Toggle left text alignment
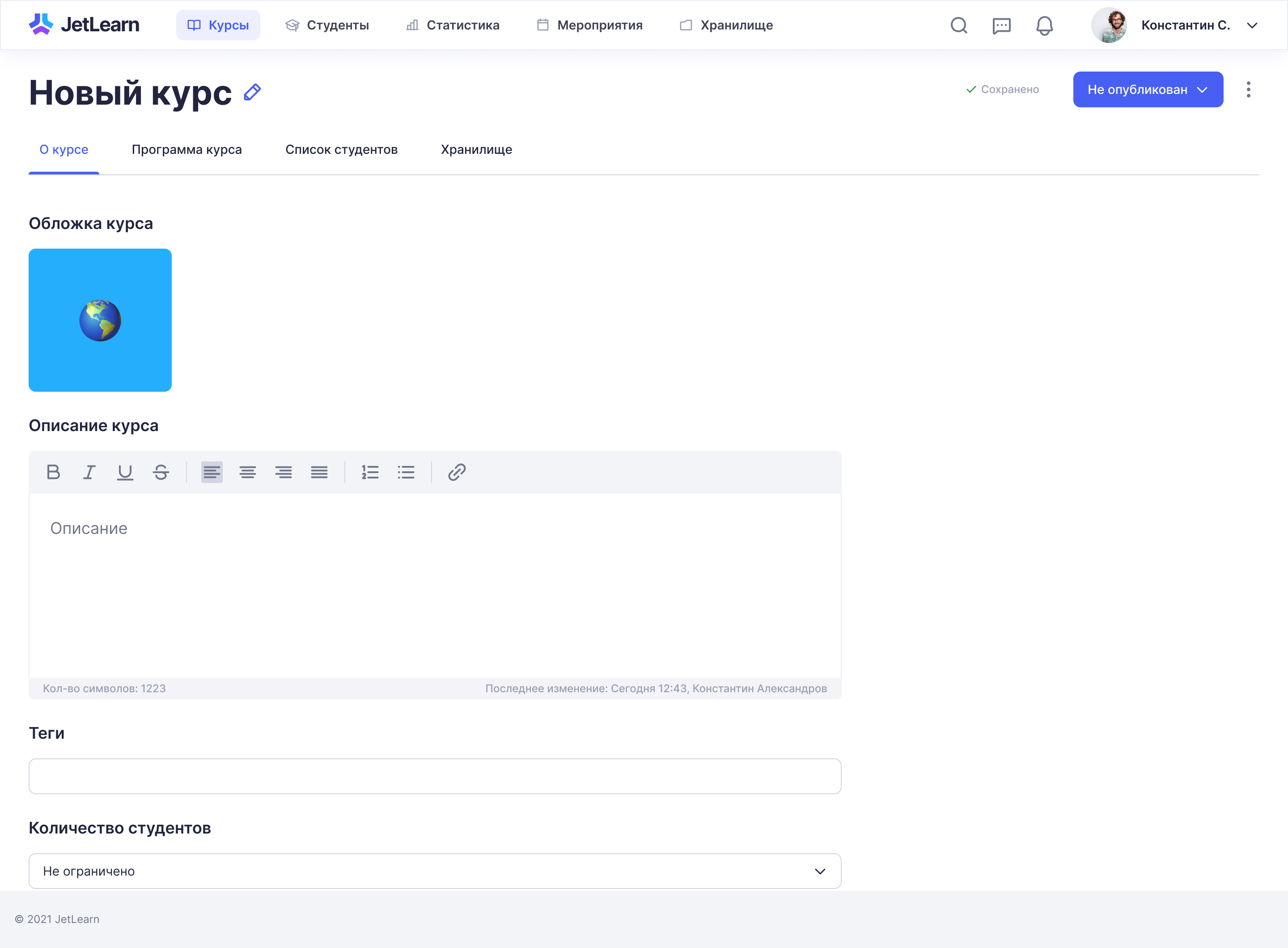Screen dimensions: 1288x948 tap(212, 472)
